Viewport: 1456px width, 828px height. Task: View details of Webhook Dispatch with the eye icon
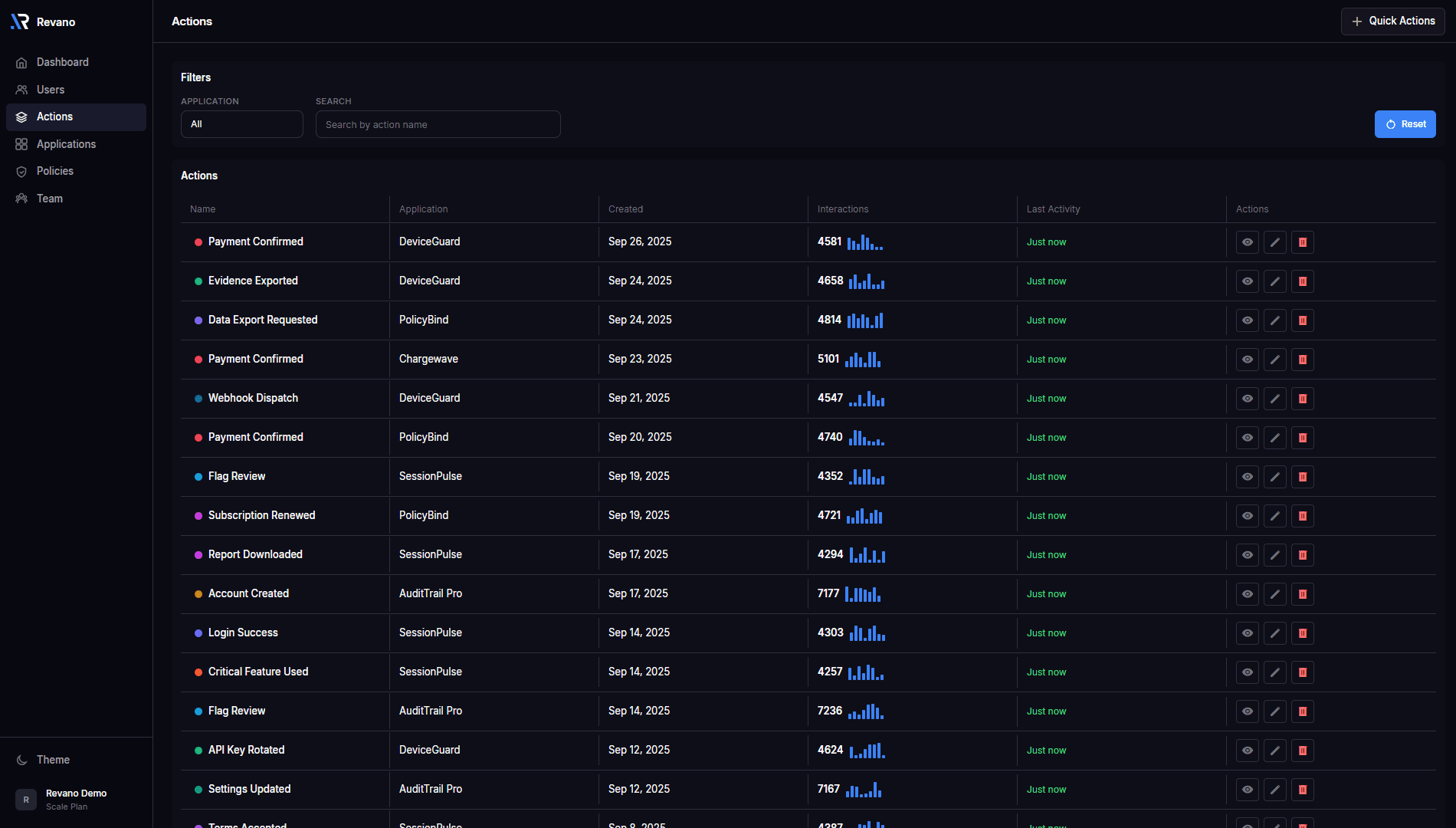point(1247,398)
